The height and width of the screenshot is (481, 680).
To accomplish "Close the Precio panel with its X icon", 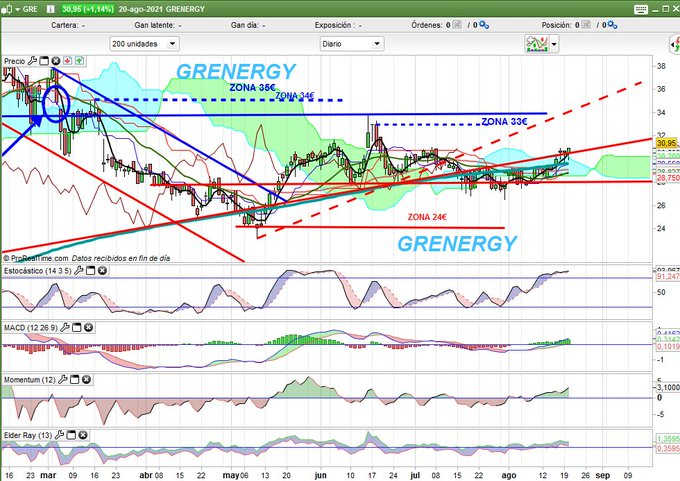I will [56, 61].
